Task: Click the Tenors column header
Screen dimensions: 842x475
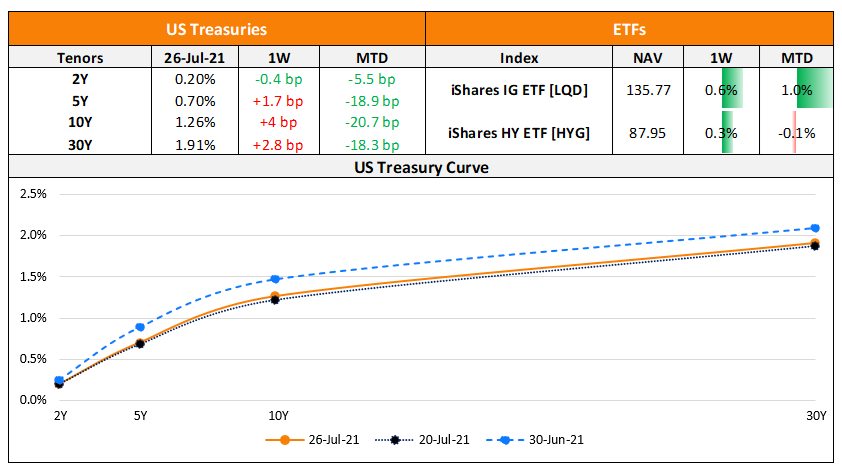Action: (x=80, y=58)
